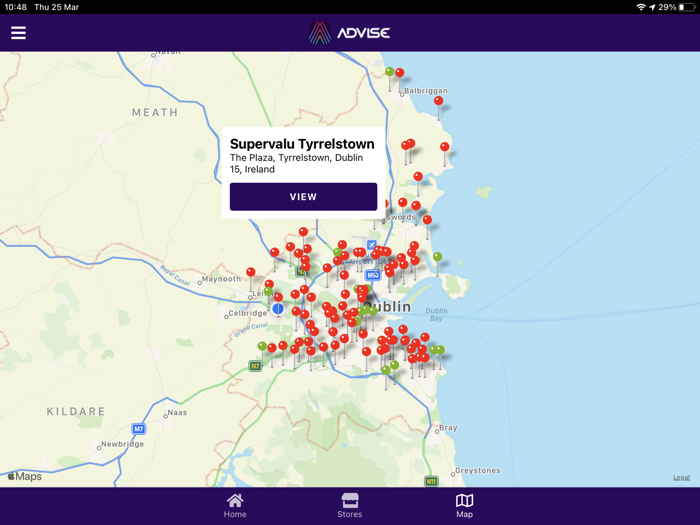Tap the N7 road badge

(255, 366)
